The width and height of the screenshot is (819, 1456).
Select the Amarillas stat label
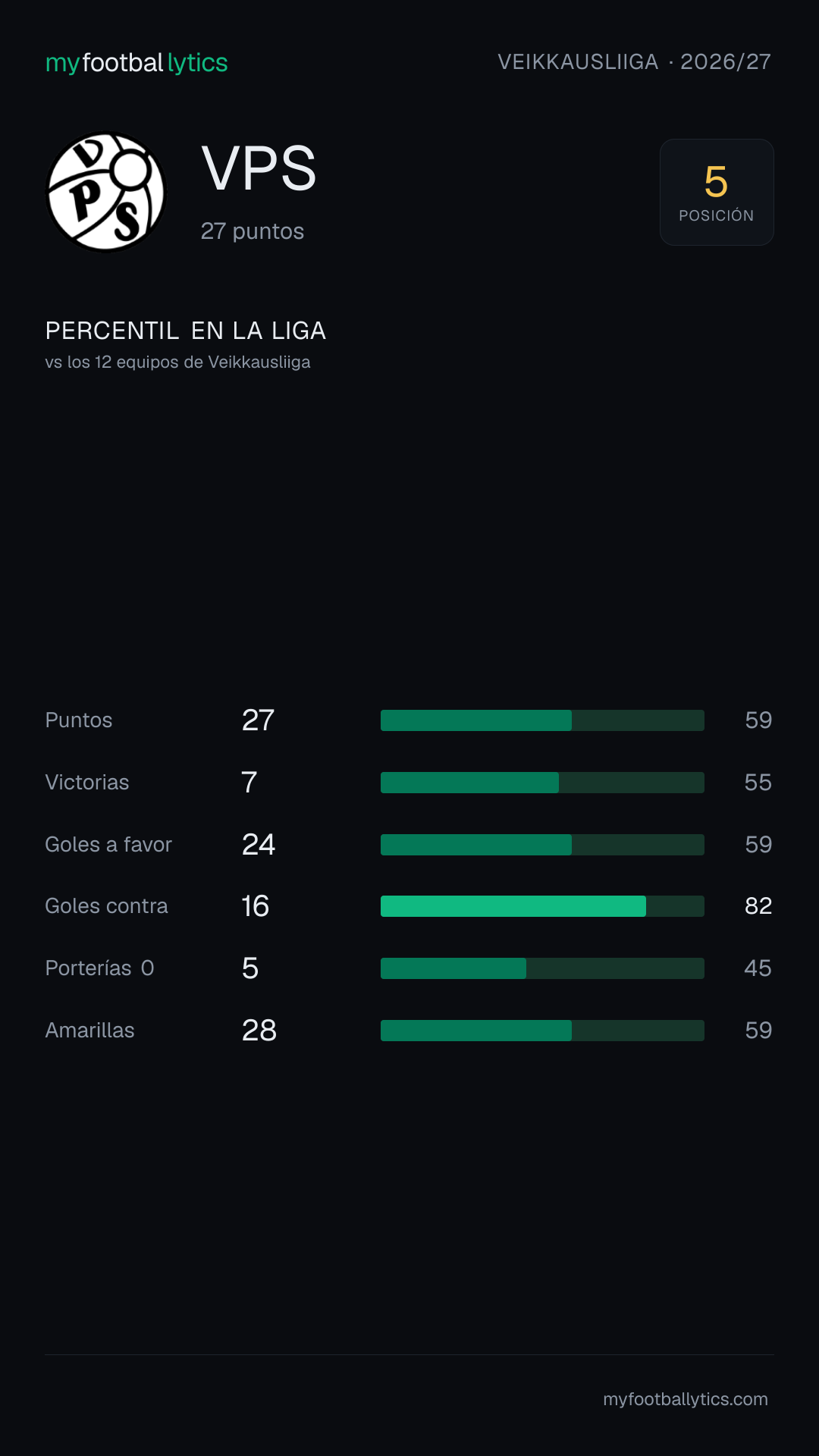coord(90,1031)
